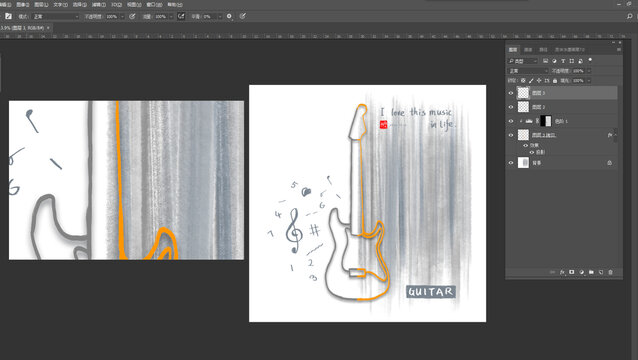Open the layer filter type dropdown
This screenshot has height=360, width=638.
pyautogui.click(x=523, y=61)
